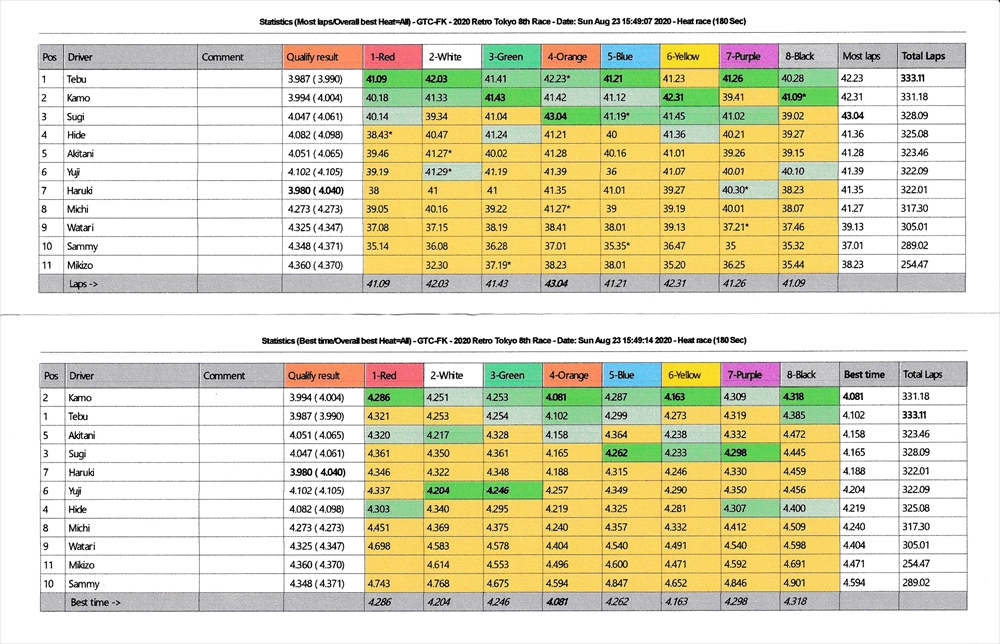Screen dimensions: 1000x644
Task: Click driver name Mikizo in the top table
Action: [83, 264]
